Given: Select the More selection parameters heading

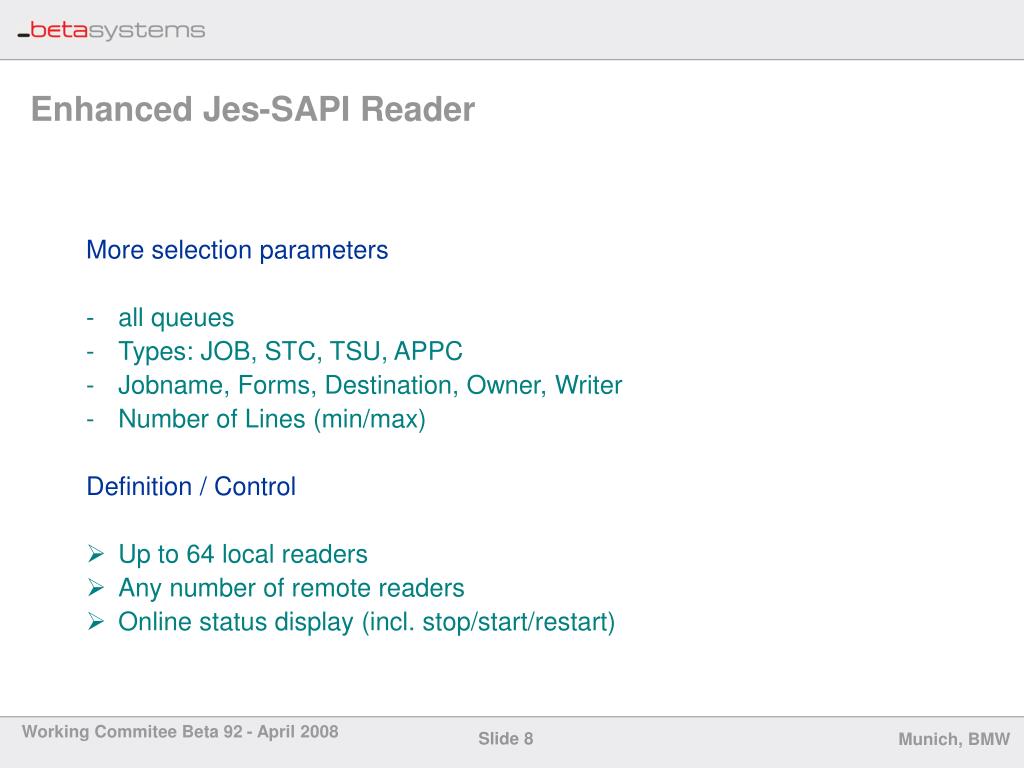Looking at the screenshot, I should (x=237, y=250).
